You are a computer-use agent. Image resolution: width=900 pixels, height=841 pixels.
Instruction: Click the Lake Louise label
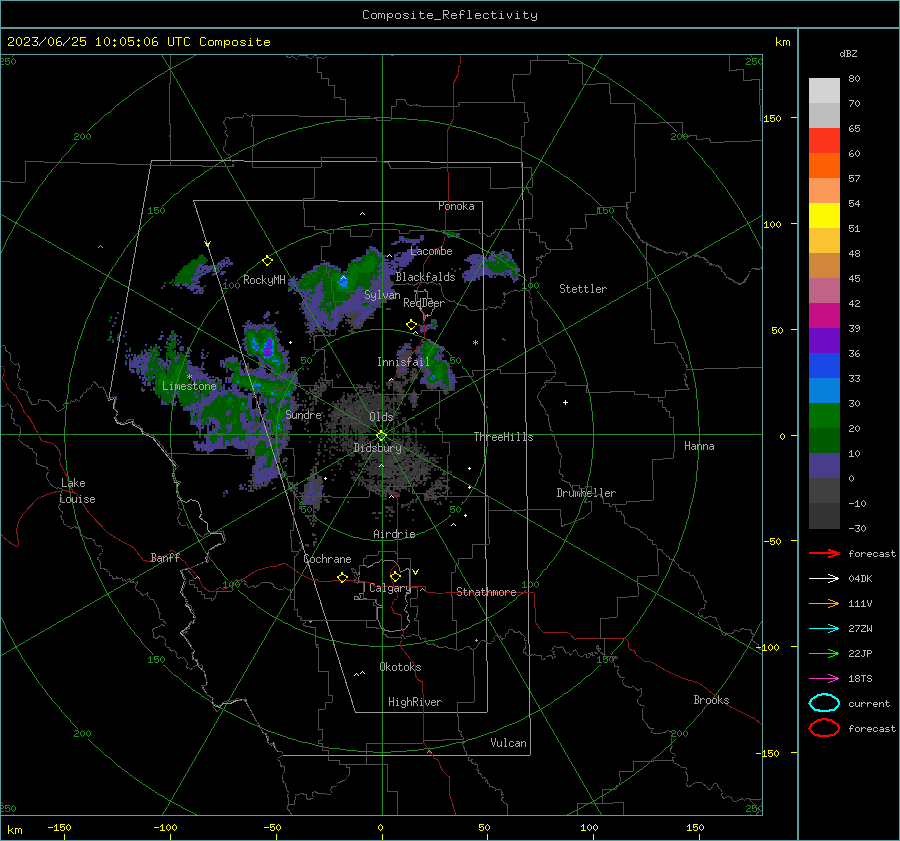click(77, 491)
